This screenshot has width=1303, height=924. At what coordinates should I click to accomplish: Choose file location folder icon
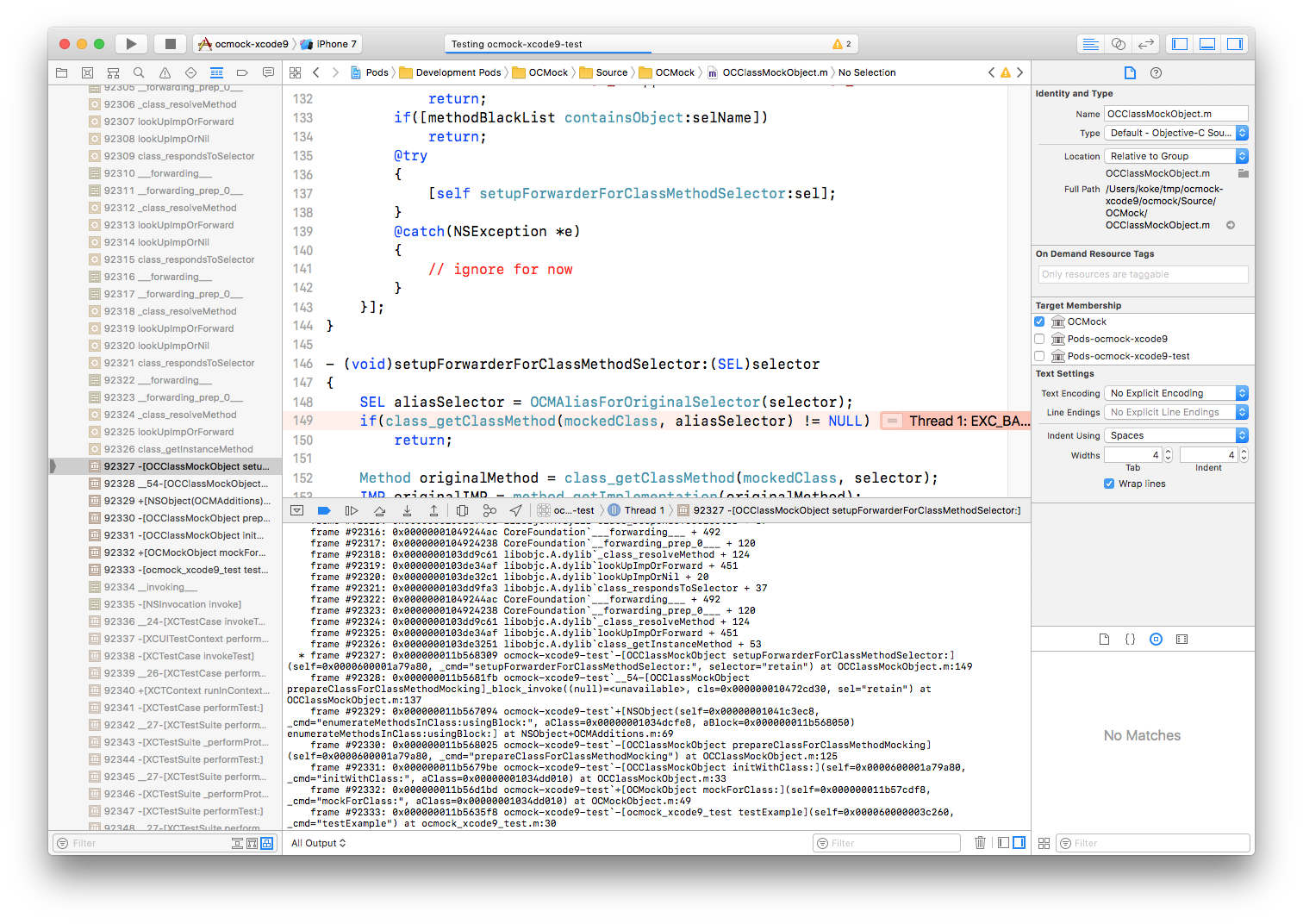(1243, 173)
